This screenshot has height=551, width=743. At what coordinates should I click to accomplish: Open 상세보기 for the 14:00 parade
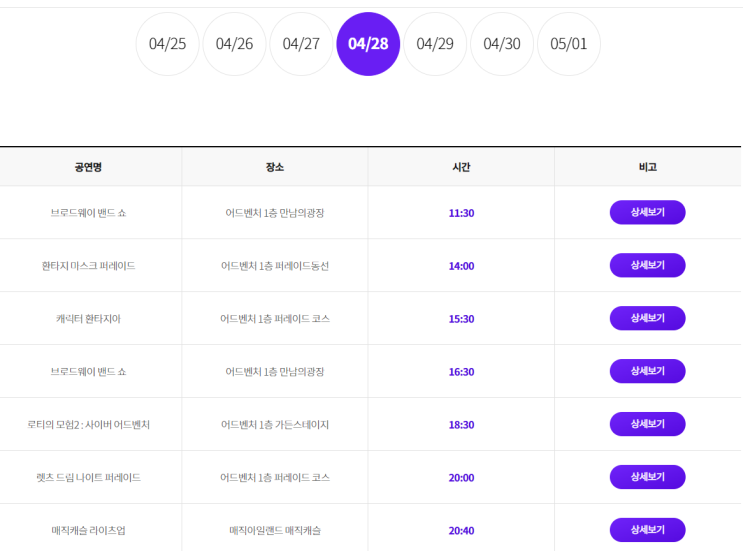click(x=647, y=265)
